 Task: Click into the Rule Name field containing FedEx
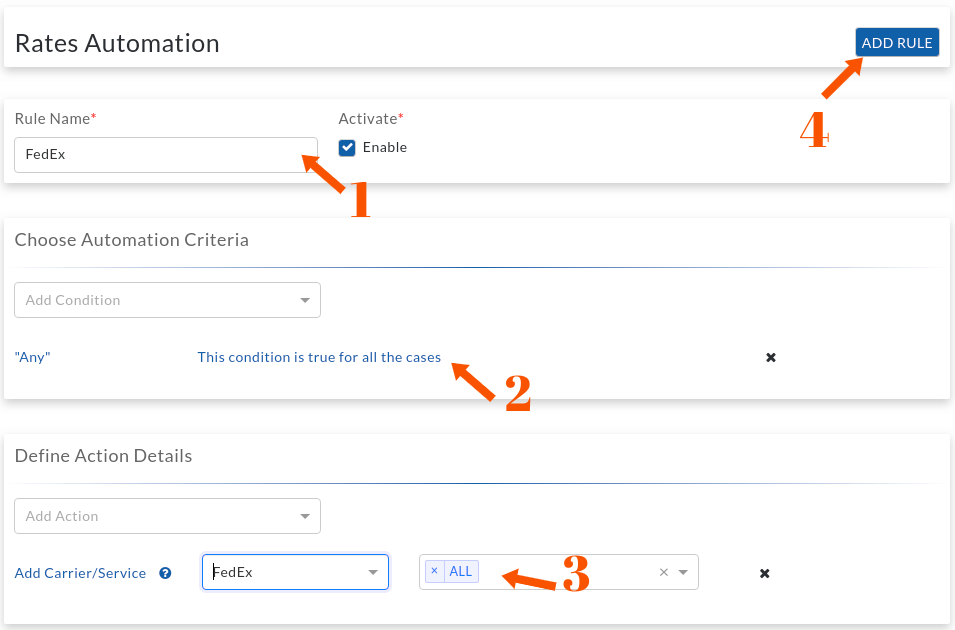[166, 155]
